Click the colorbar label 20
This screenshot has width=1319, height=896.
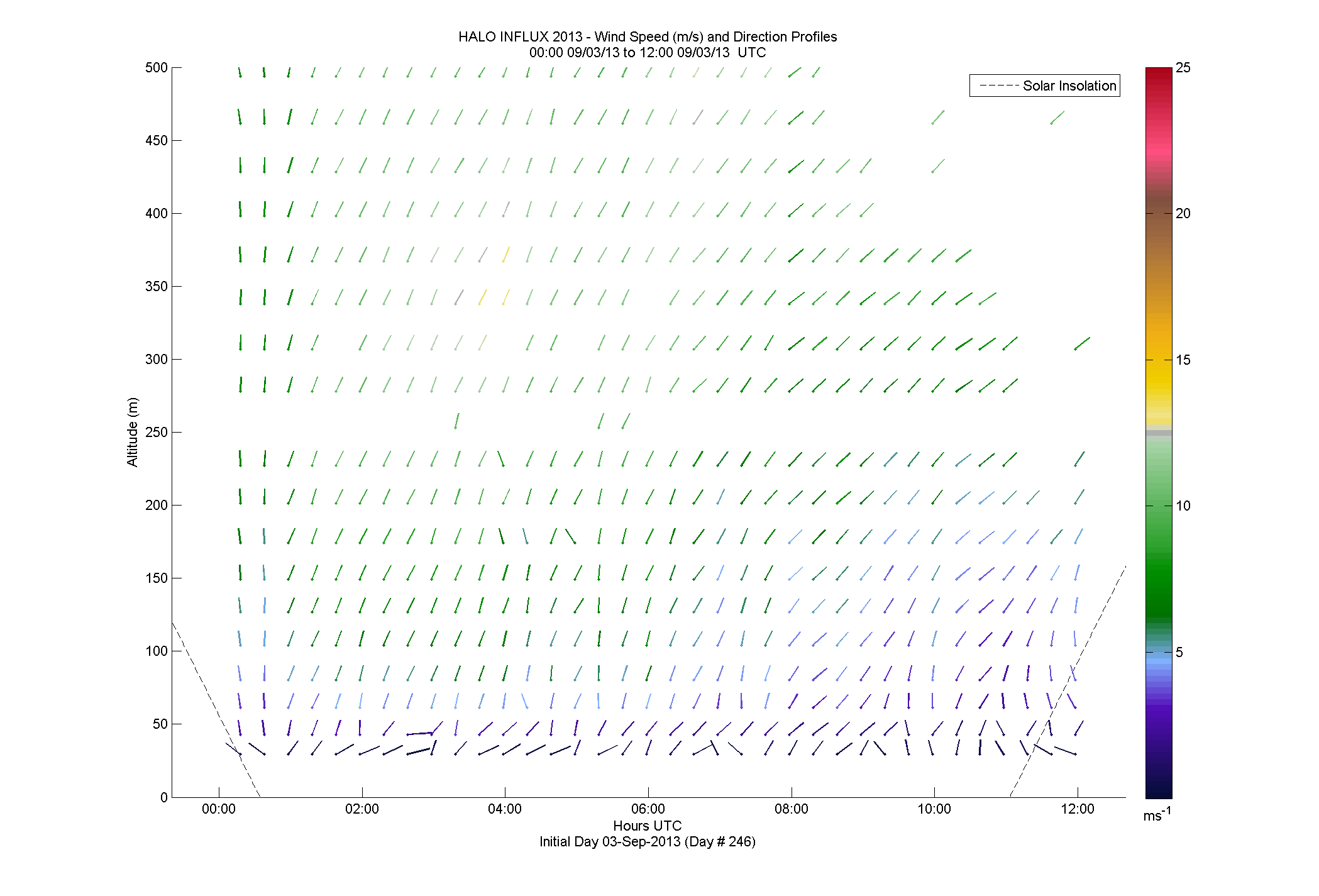coord(1183,213)
